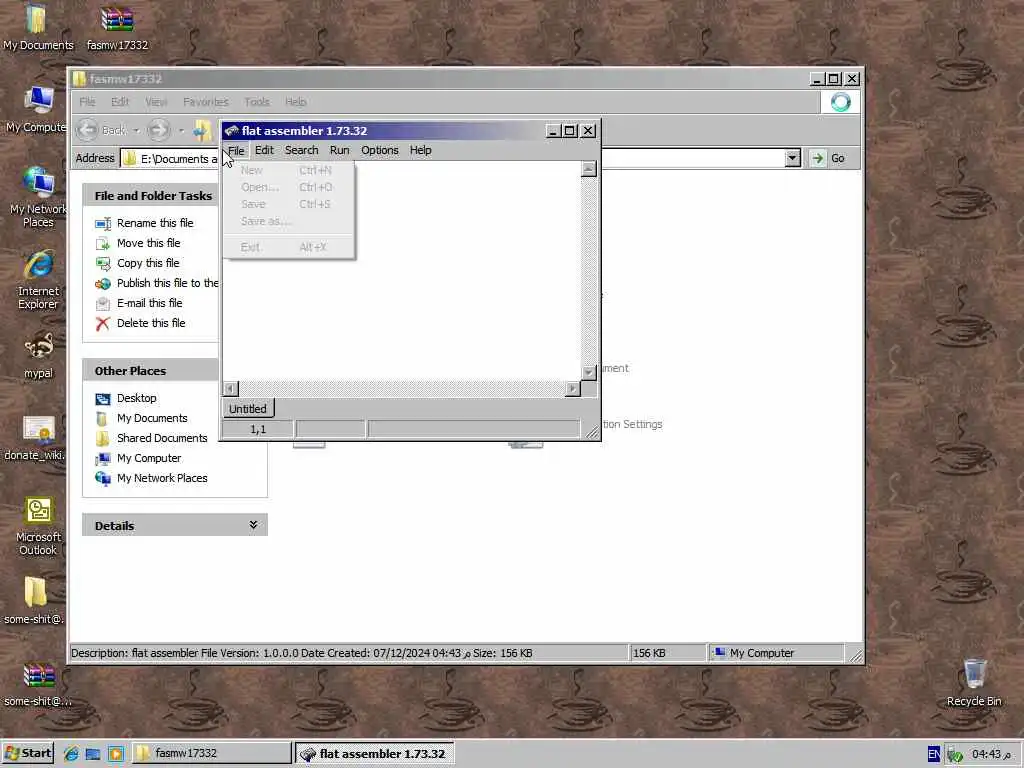Click the Rename this file icon
Screen dimensions: 1024x768
pos(103,224)
